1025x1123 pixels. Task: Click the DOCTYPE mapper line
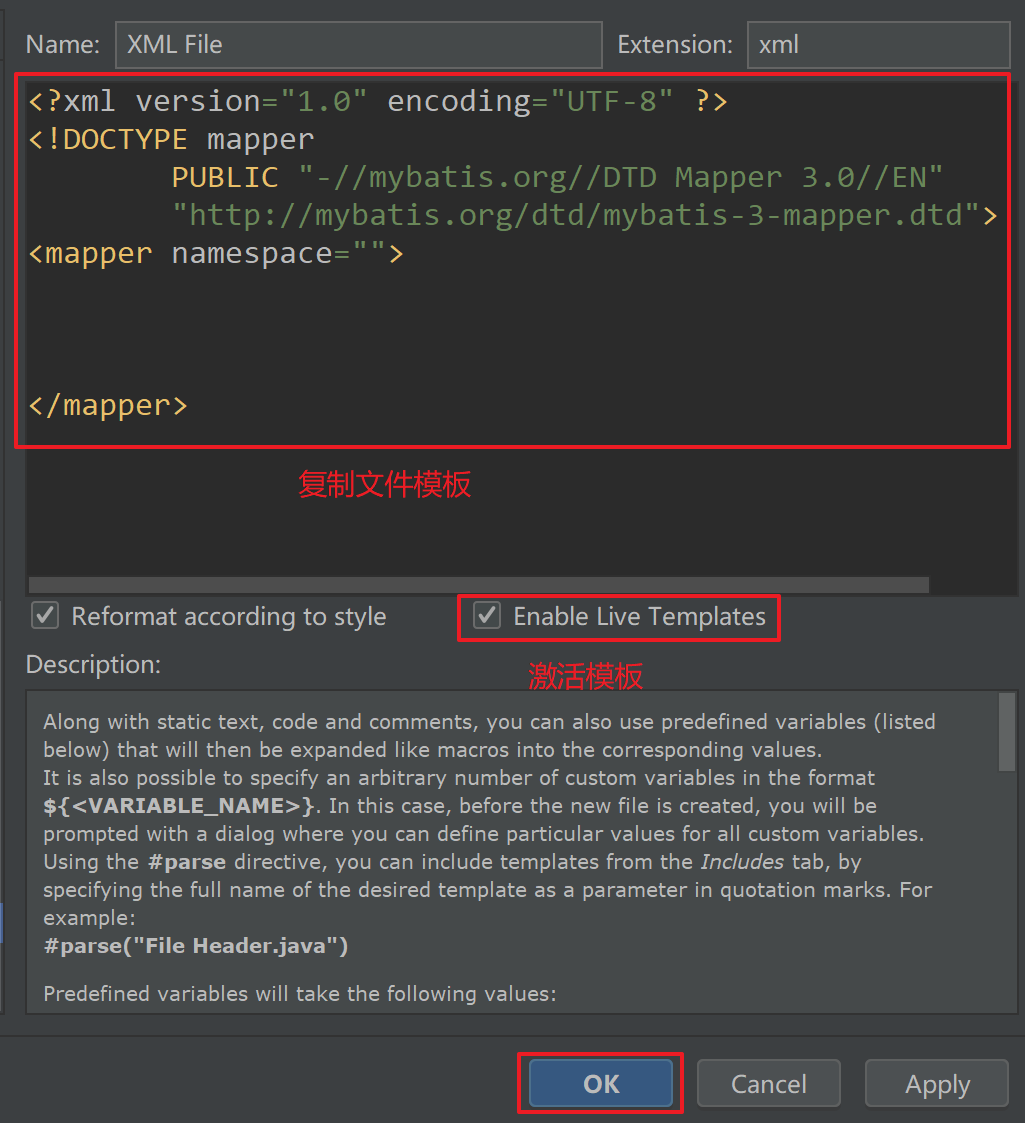pyautogui.click(x=171, y=139)
